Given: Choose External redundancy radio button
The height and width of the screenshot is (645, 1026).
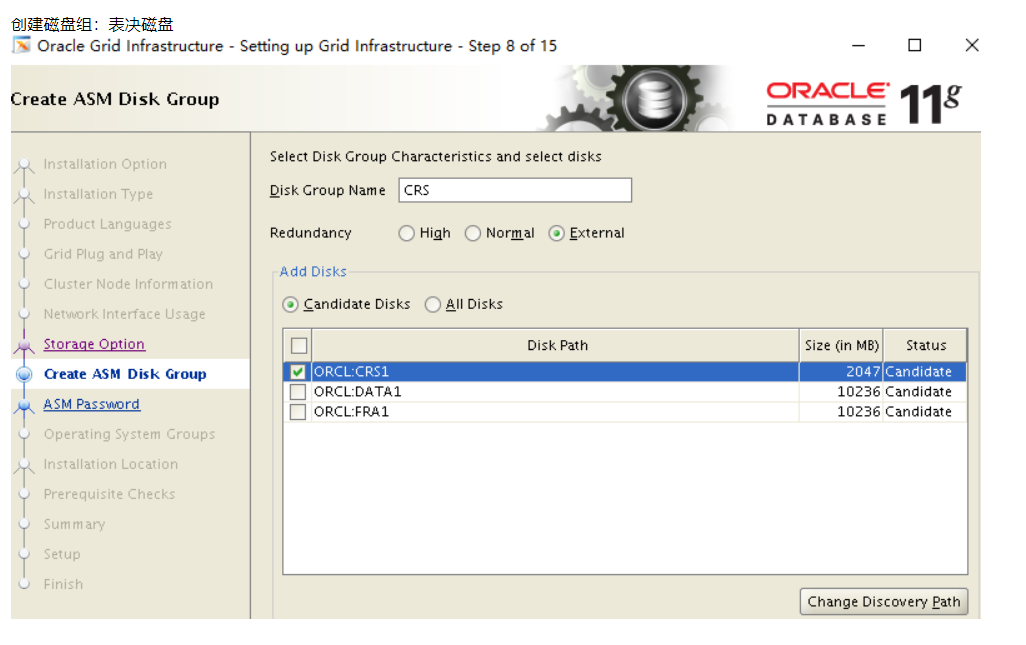Looking at the screenshot, I should pyautogui.click(x=556, y=234).
